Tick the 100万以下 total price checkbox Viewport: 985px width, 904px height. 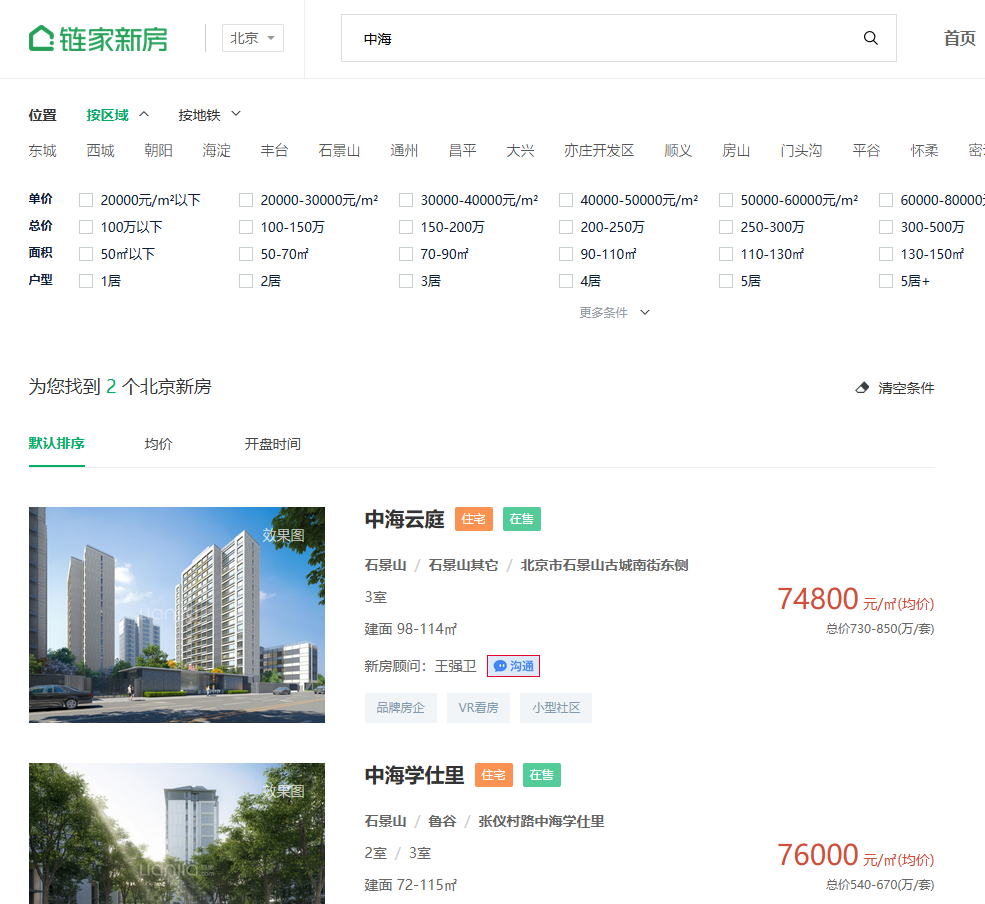(86, 227)
